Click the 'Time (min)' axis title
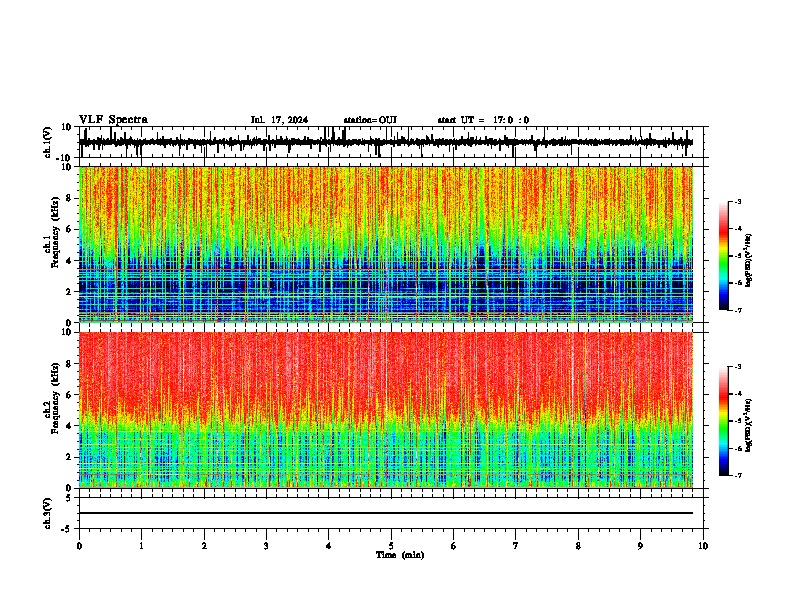 pyautogui.click(x=400, y=555)
